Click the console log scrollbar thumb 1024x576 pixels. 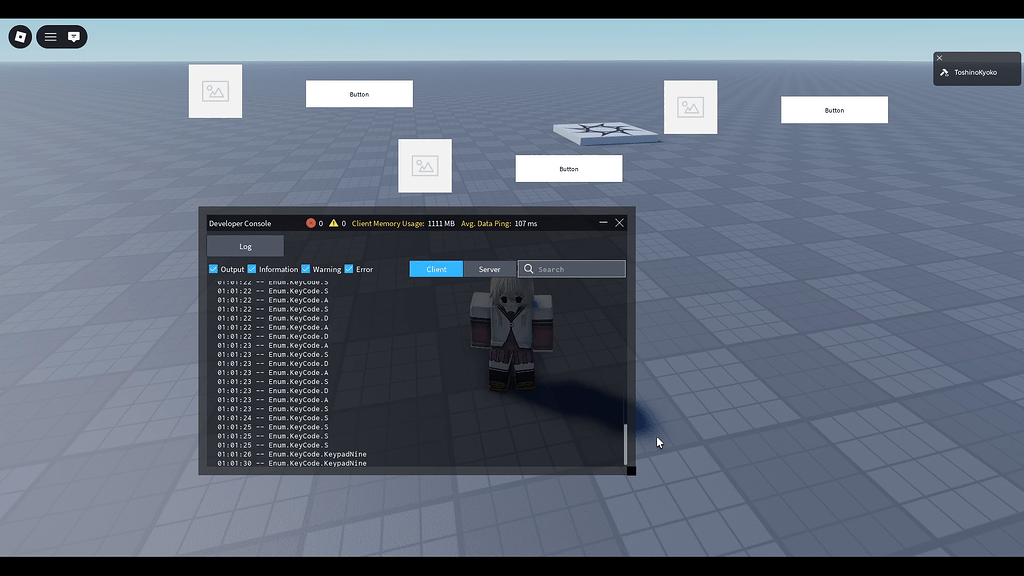coord(626,444)
